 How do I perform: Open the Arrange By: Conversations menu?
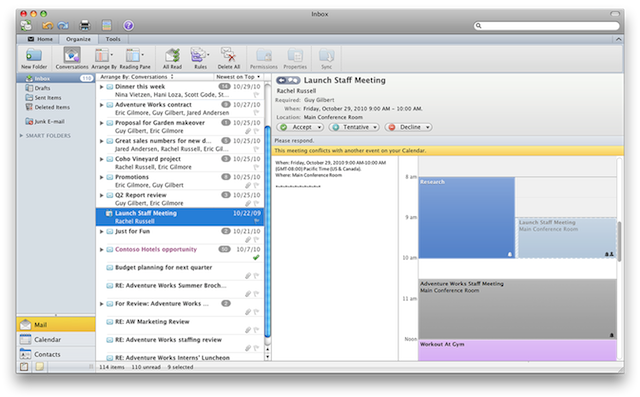tap(137, 77)
